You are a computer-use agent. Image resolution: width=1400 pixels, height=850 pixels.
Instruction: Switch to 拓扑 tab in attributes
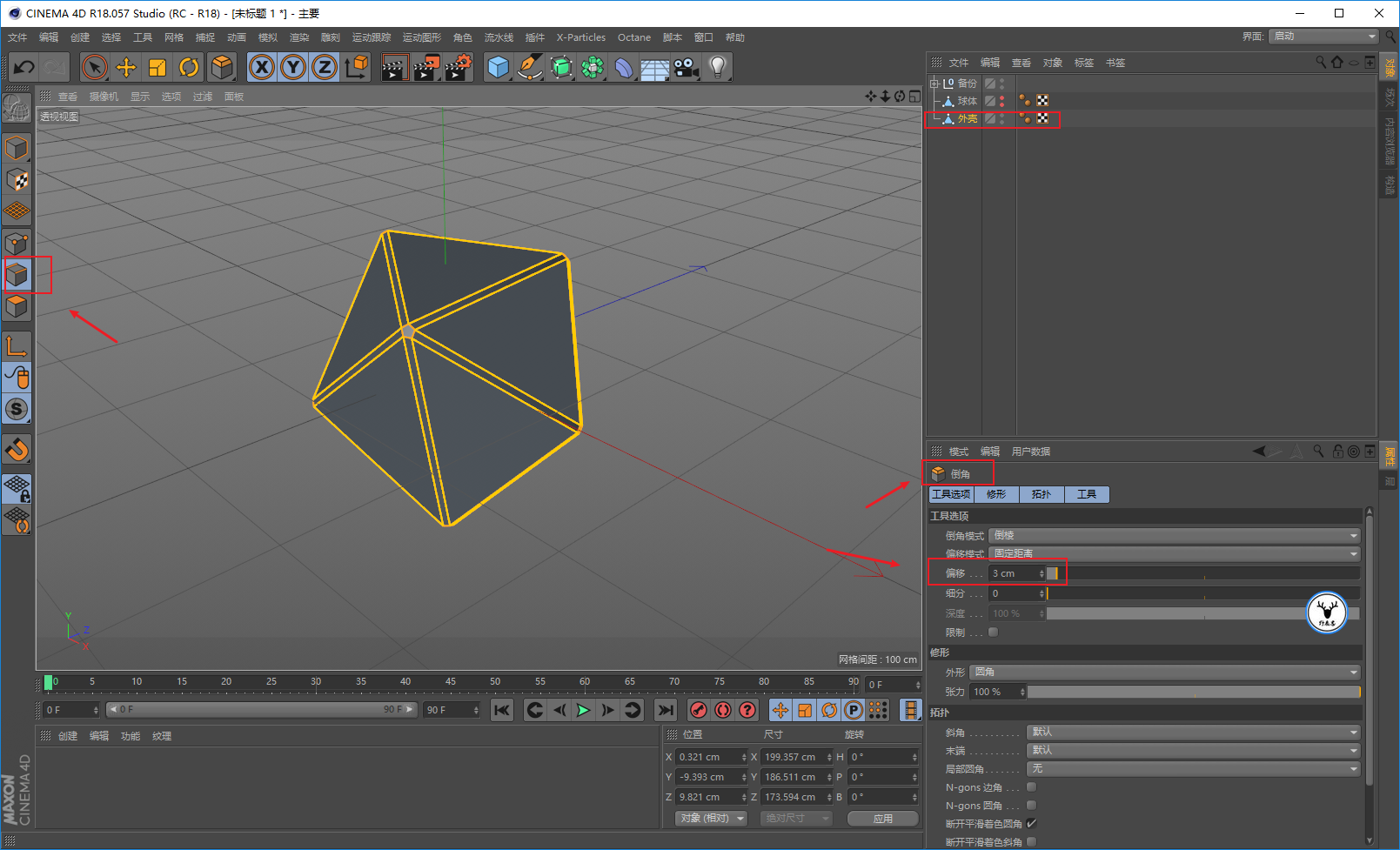click(1042, 494)
